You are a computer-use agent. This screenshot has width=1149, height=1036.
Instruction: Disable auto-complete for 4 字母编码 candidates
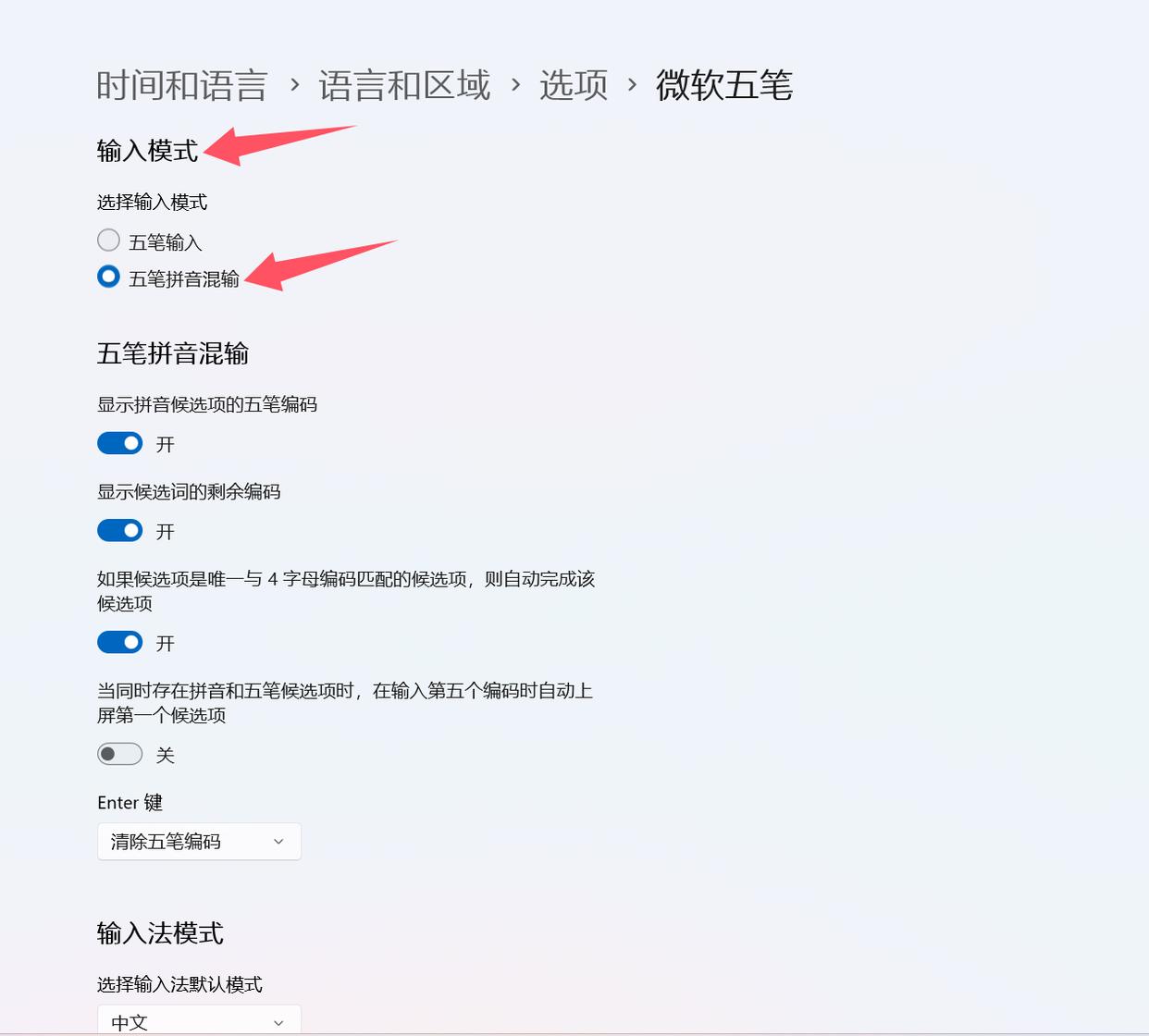click(x=120, y=643)
